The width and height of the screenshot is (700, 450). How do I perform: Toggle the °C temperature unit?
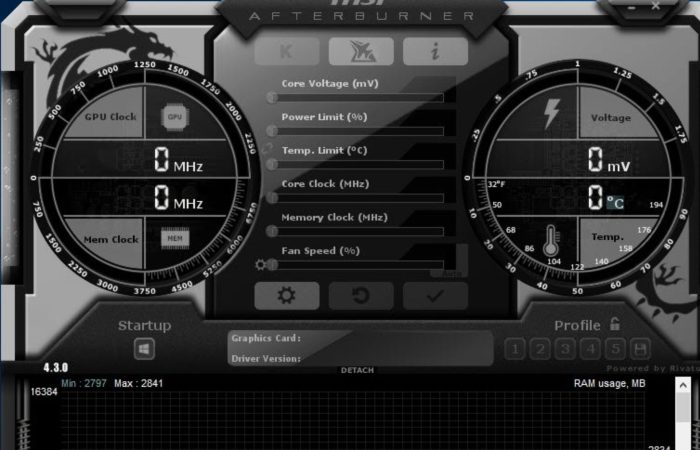point(615,203)
